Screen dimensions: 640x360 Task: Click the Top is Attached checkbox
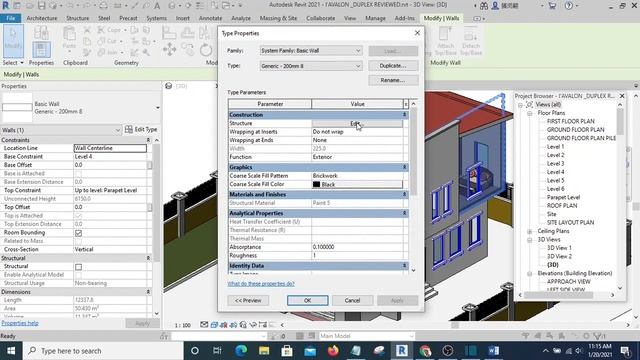[x=78, y=216]
